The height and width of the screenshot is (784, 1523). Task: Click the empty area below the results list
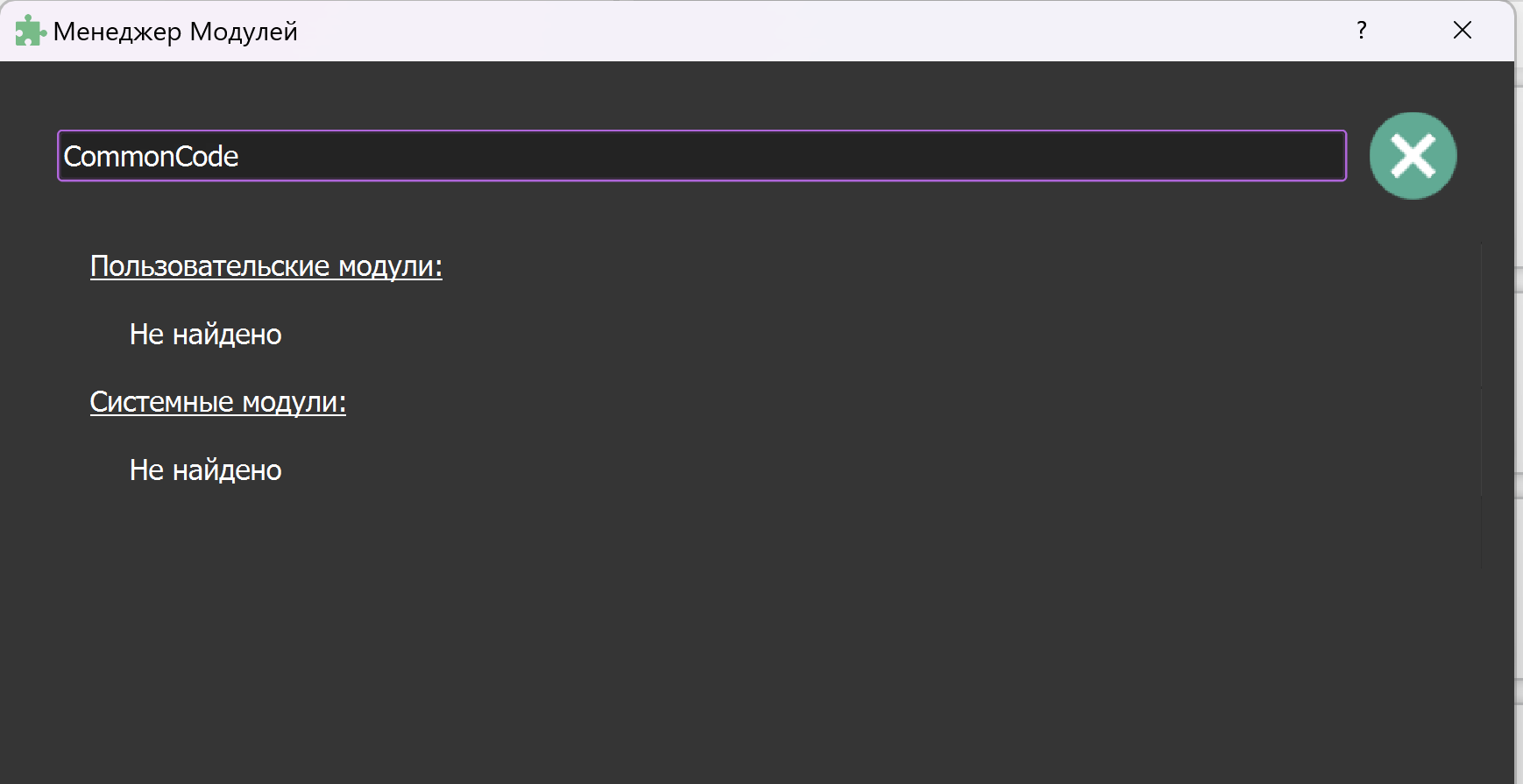[x=701, y=648]
